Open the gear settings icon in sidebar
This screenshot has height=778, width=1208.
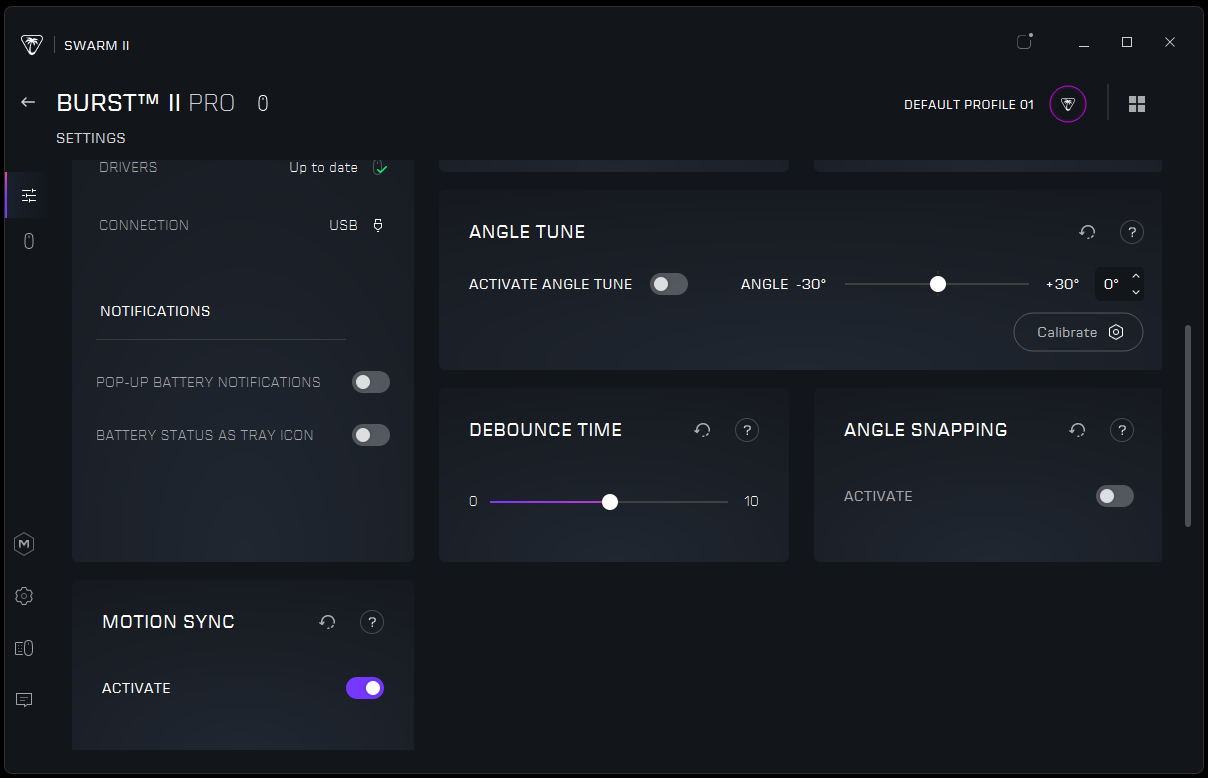point(25,596)
